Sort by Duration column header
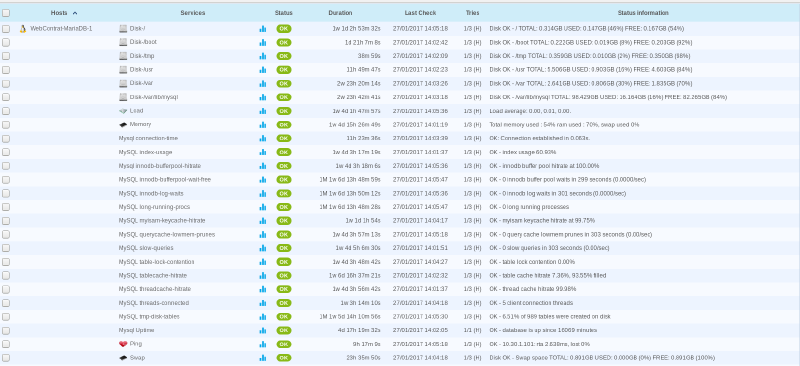This screenshot has height=366, width=800. click(x=340, y=13)
